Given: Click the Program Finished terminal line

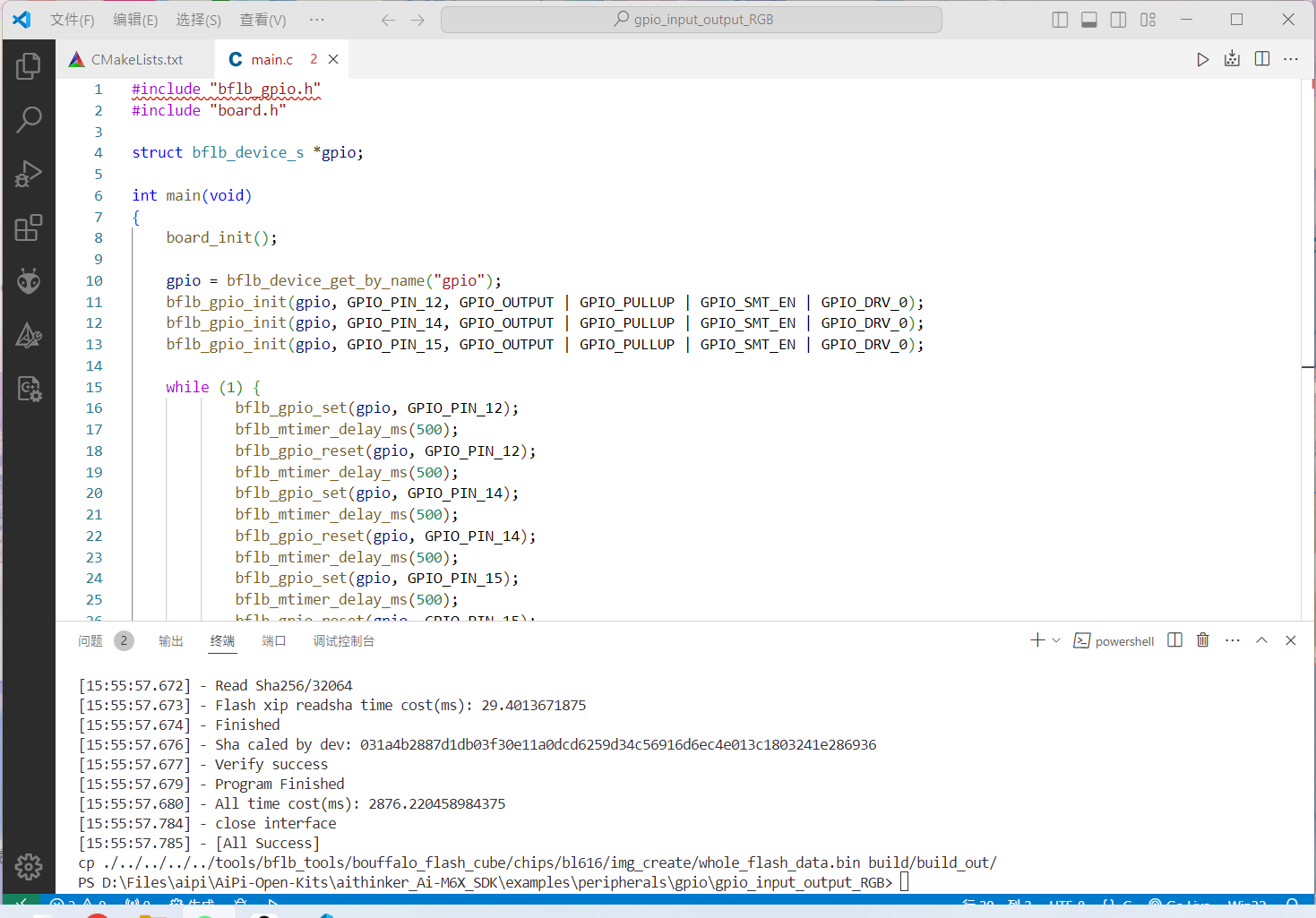Looking at the screenshot, I should pos(280,784).
